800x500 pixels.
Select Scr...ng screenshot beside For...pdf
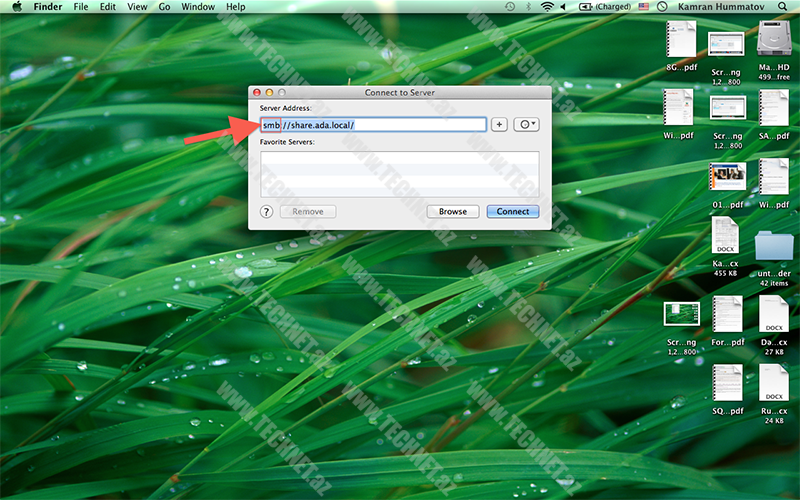click(x=682, y=313)
